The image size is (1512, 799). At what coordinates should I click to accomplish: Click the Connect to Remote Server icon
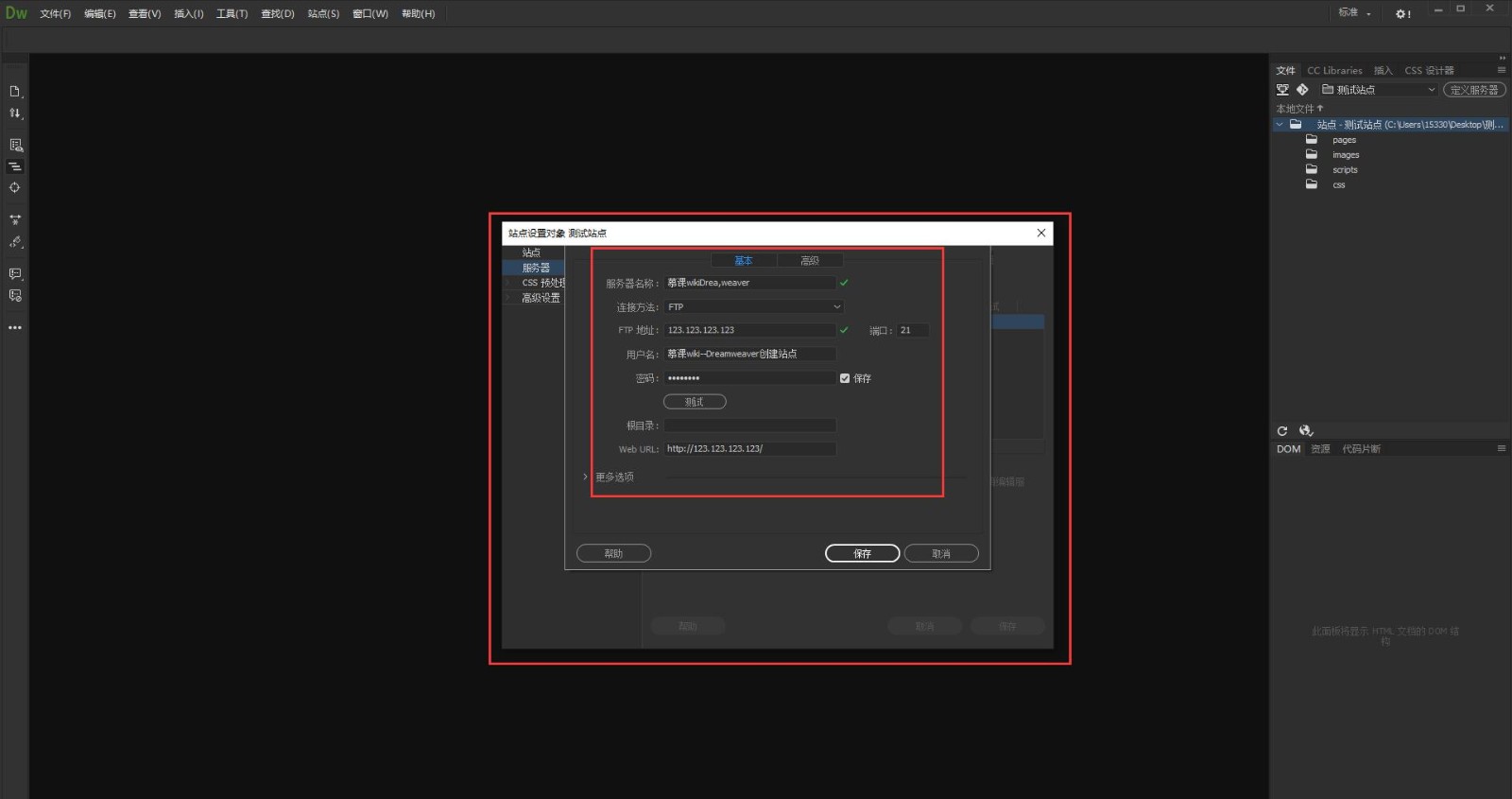click(1282, 90)
